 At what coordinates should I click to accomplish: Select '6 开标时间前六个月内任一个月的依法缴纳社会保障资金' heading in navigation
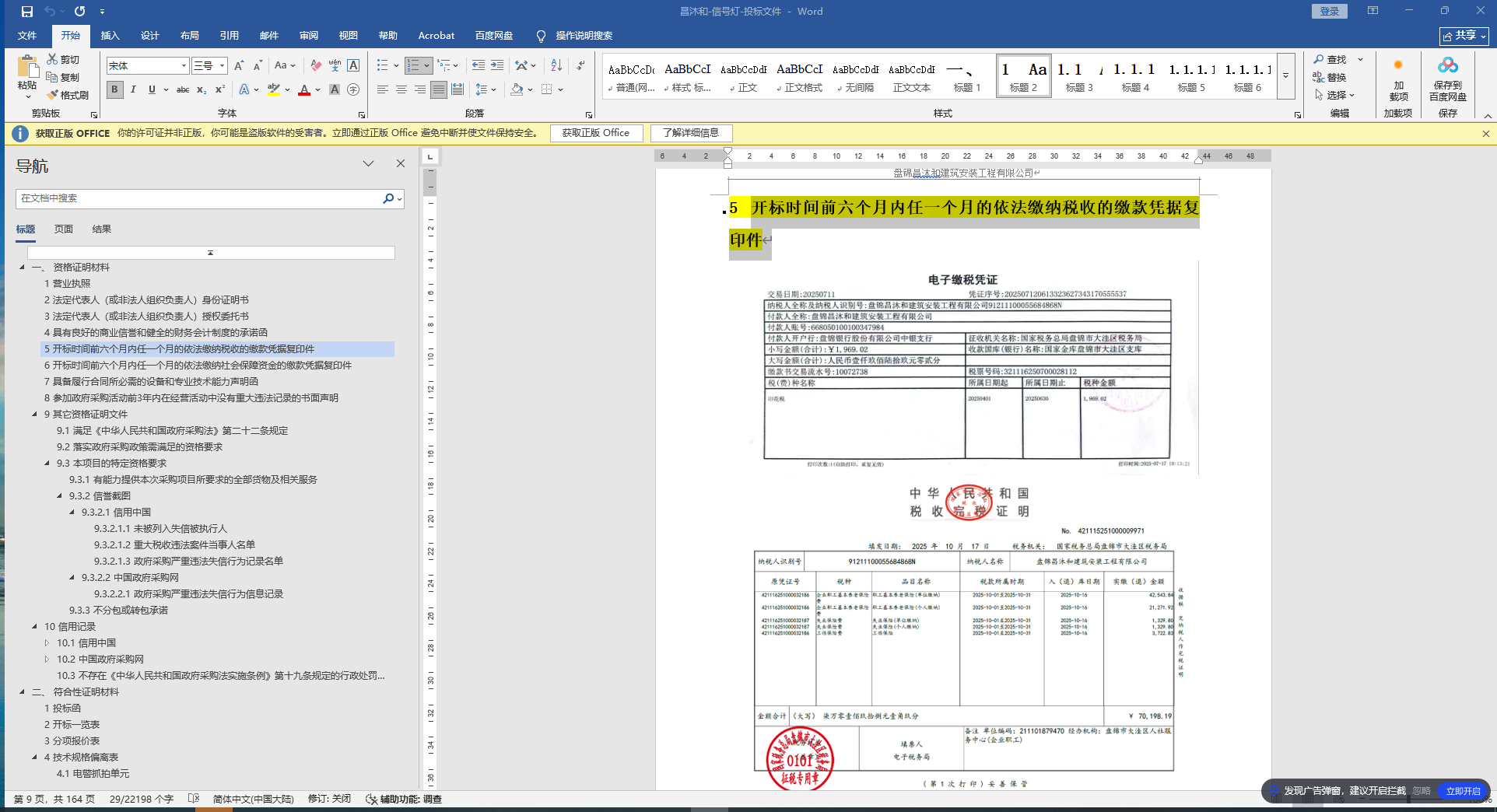[198, 365]
